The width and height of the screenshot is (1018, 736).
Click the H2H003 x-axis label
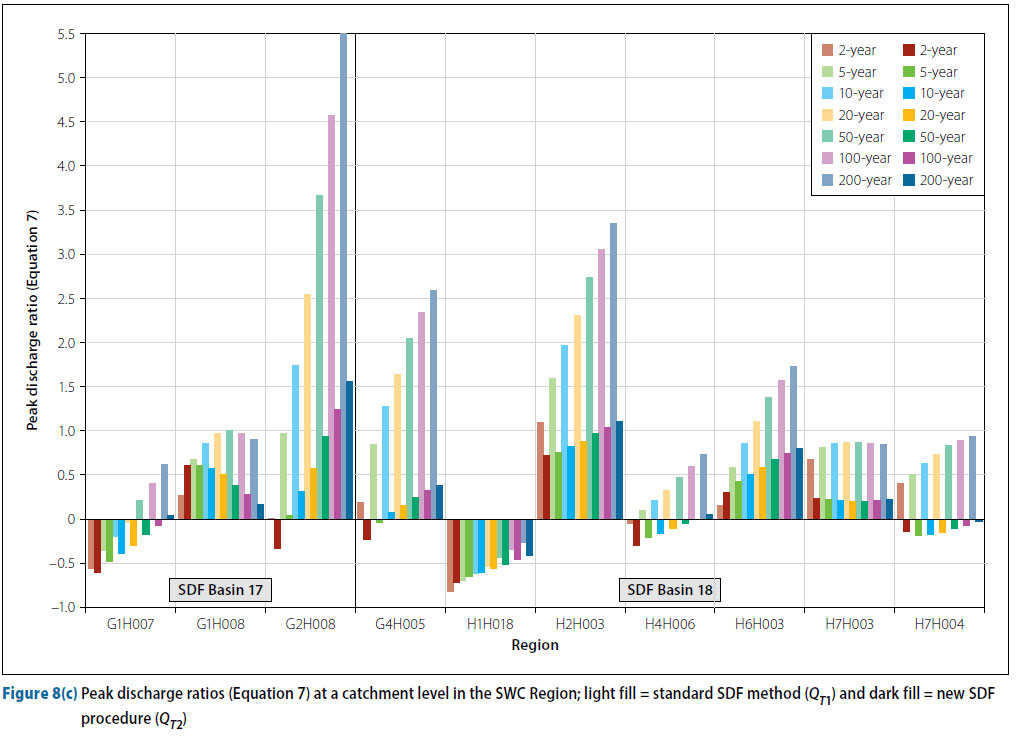(x=580, y=624)
